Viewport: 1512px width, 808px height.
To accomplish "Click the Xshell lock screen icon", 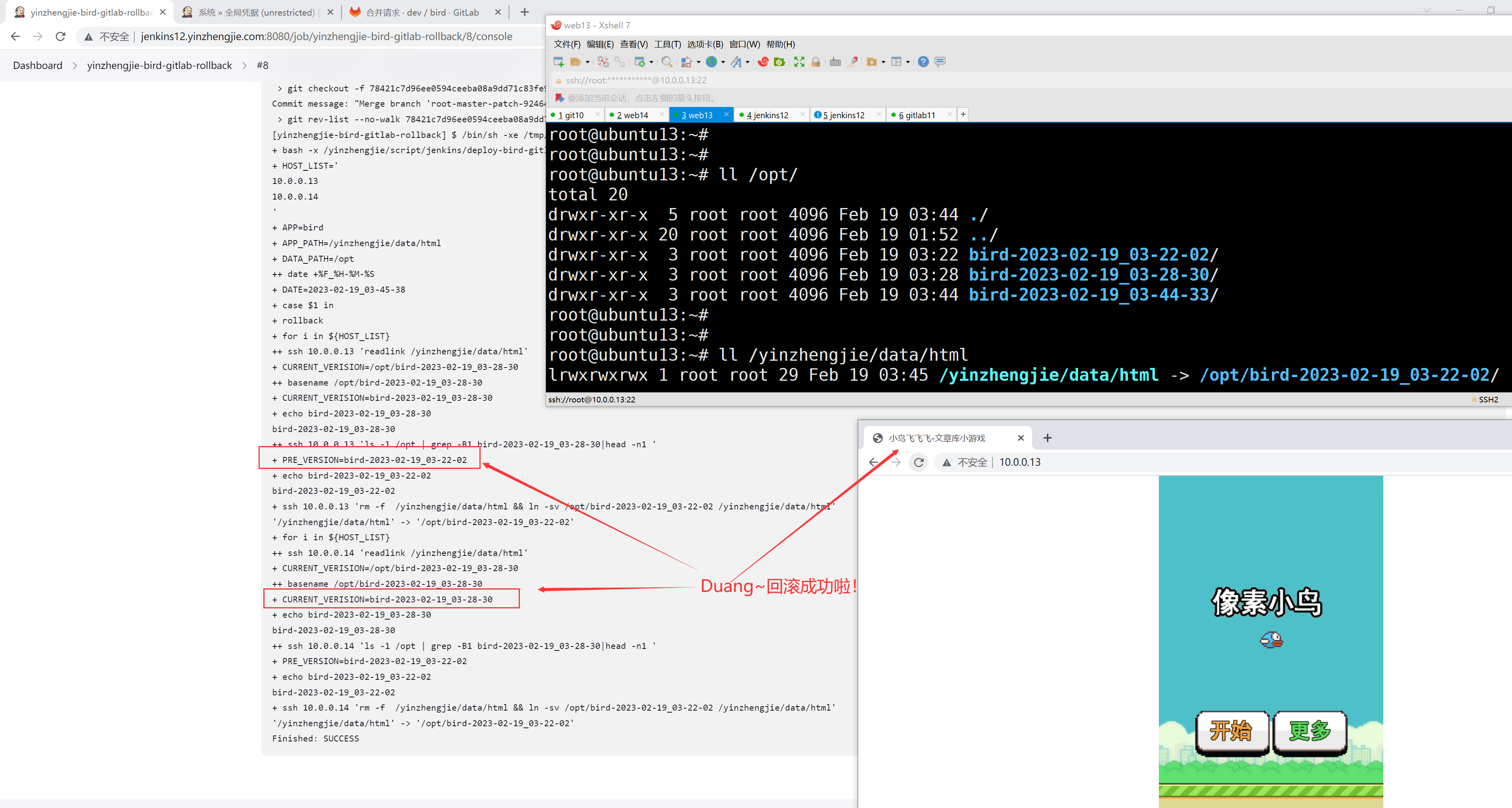I will [815, 62].
